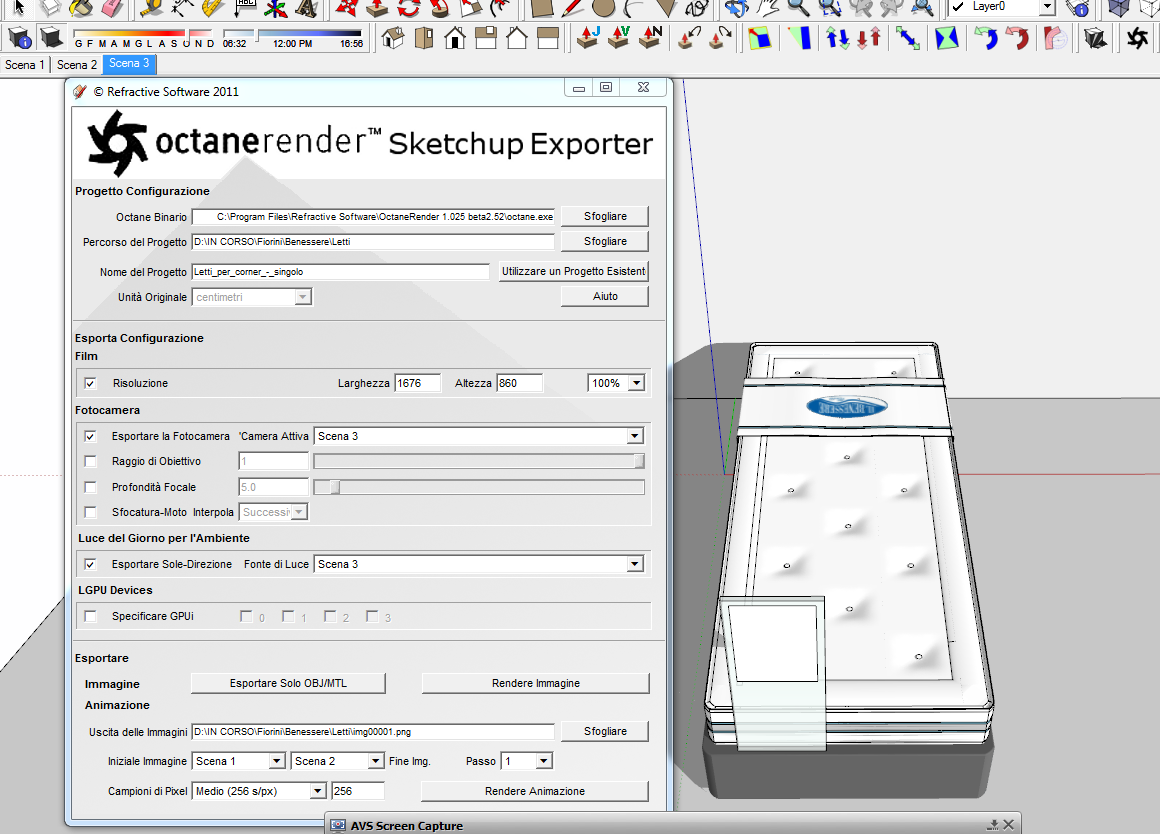This screenshot has width=1160, height=834.
Task: Click the black cube icon near Octane
Action: [x=1095, y=37]
